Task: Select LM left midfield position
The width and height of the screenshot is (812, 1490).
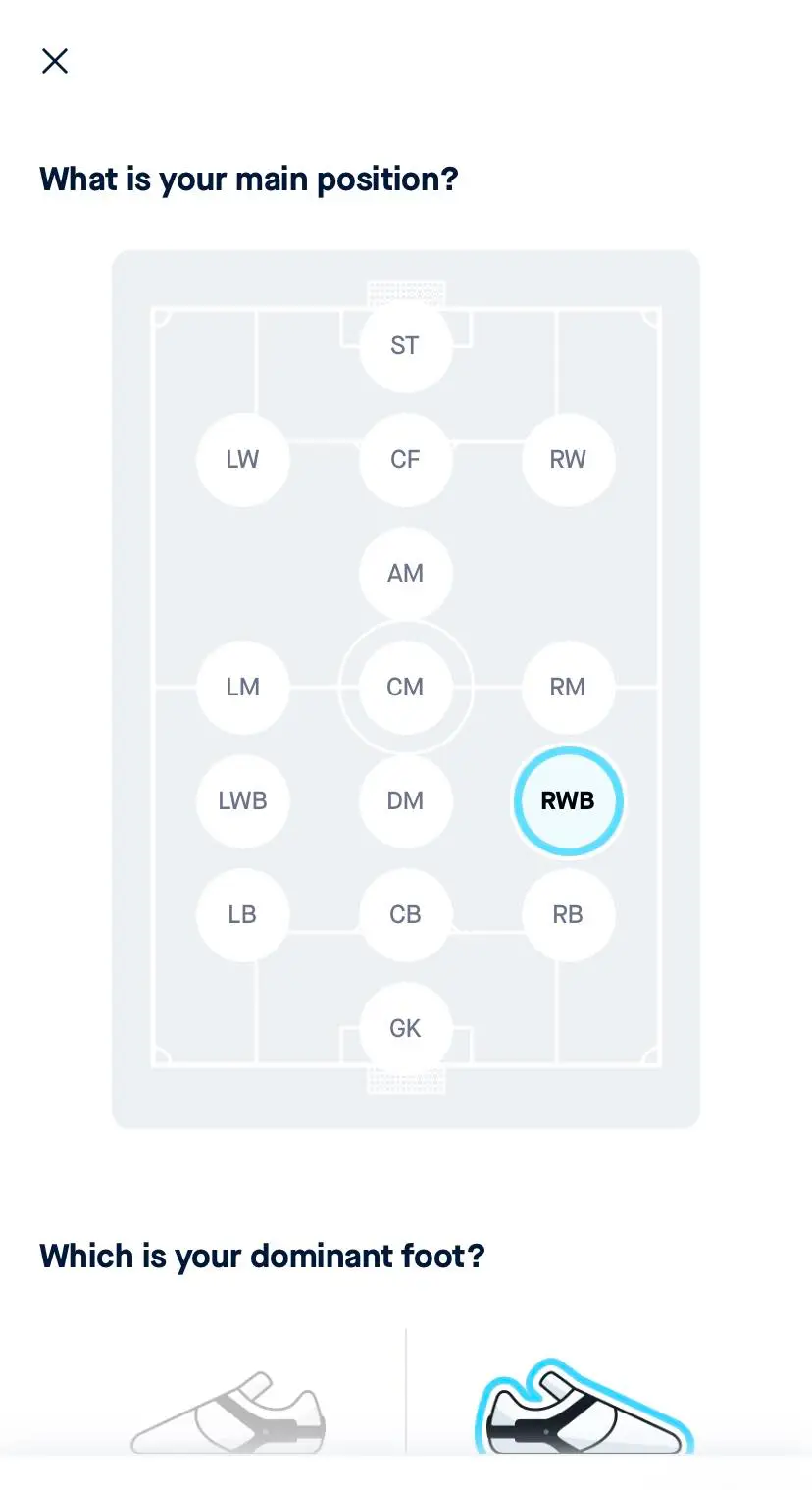Action: [242, 687]
